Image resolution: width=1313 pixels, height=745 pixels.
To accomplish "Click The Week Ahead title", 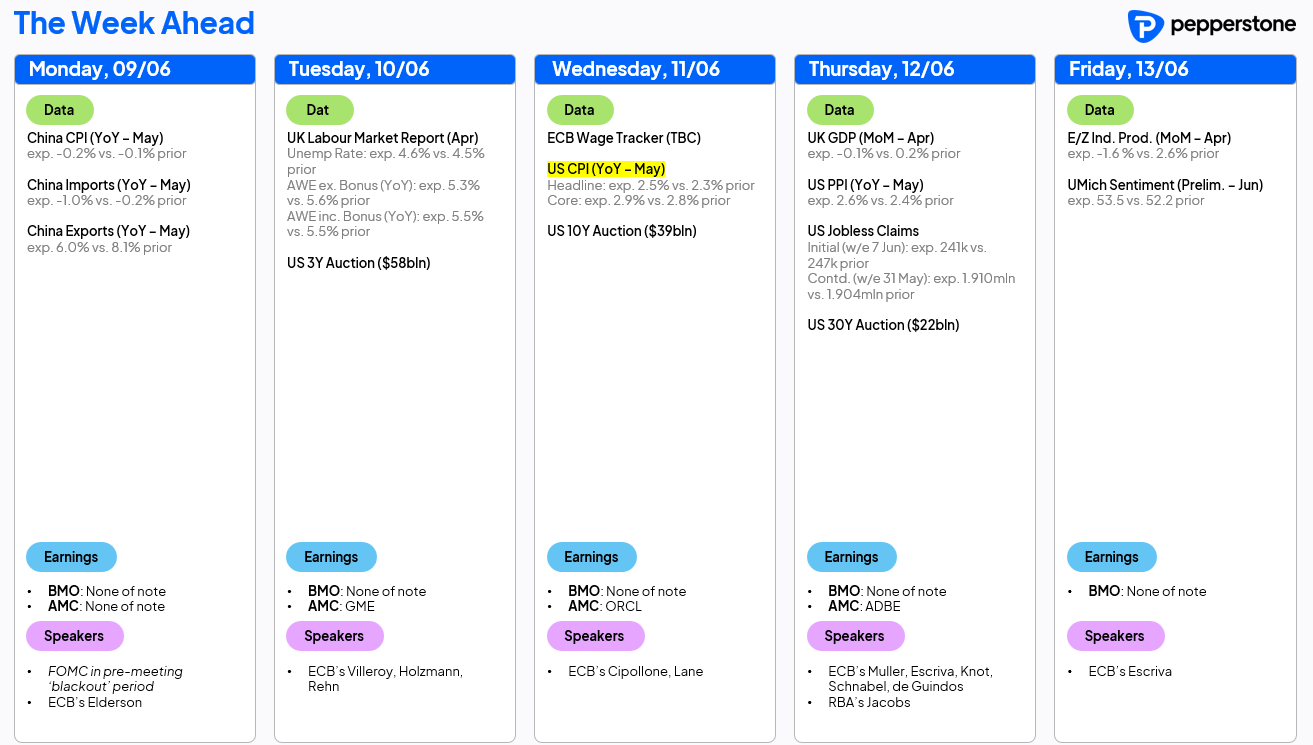I will [134, 23].
